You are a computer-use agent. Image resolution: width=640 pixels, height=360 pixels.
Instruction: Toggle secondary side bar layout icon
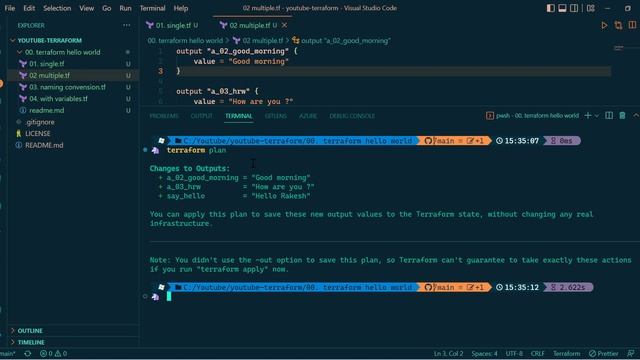click(x=574, y=8)
